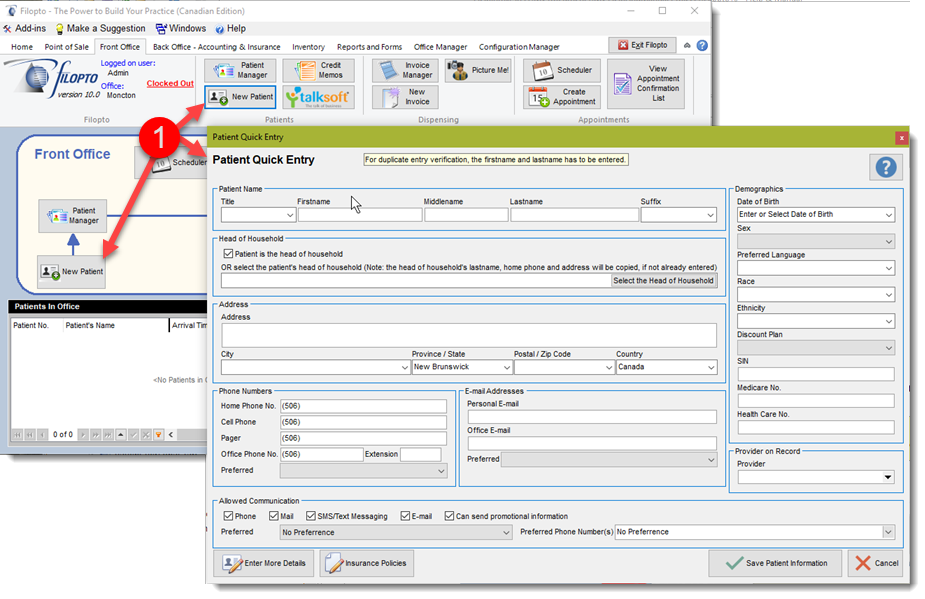Image resolution: width=925 pixels, height=599 pixels.
Task: Expand the Race dropdown
Action: point(888,294)
